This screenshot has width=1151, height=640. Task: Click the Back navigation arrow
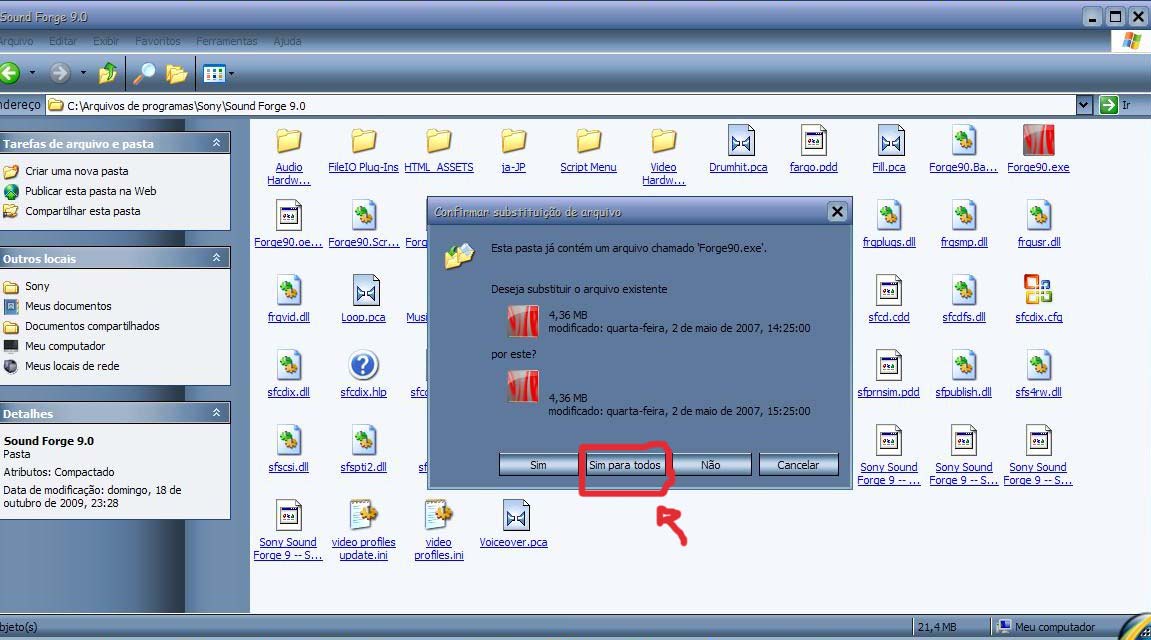point(10,73)
